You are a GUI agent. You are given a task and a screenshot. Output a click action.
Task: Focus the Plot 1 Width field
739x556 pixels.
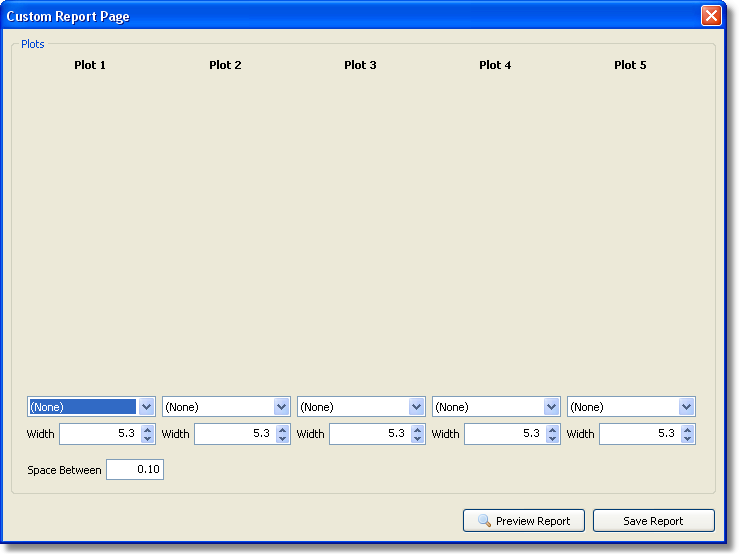click(98, 434)
